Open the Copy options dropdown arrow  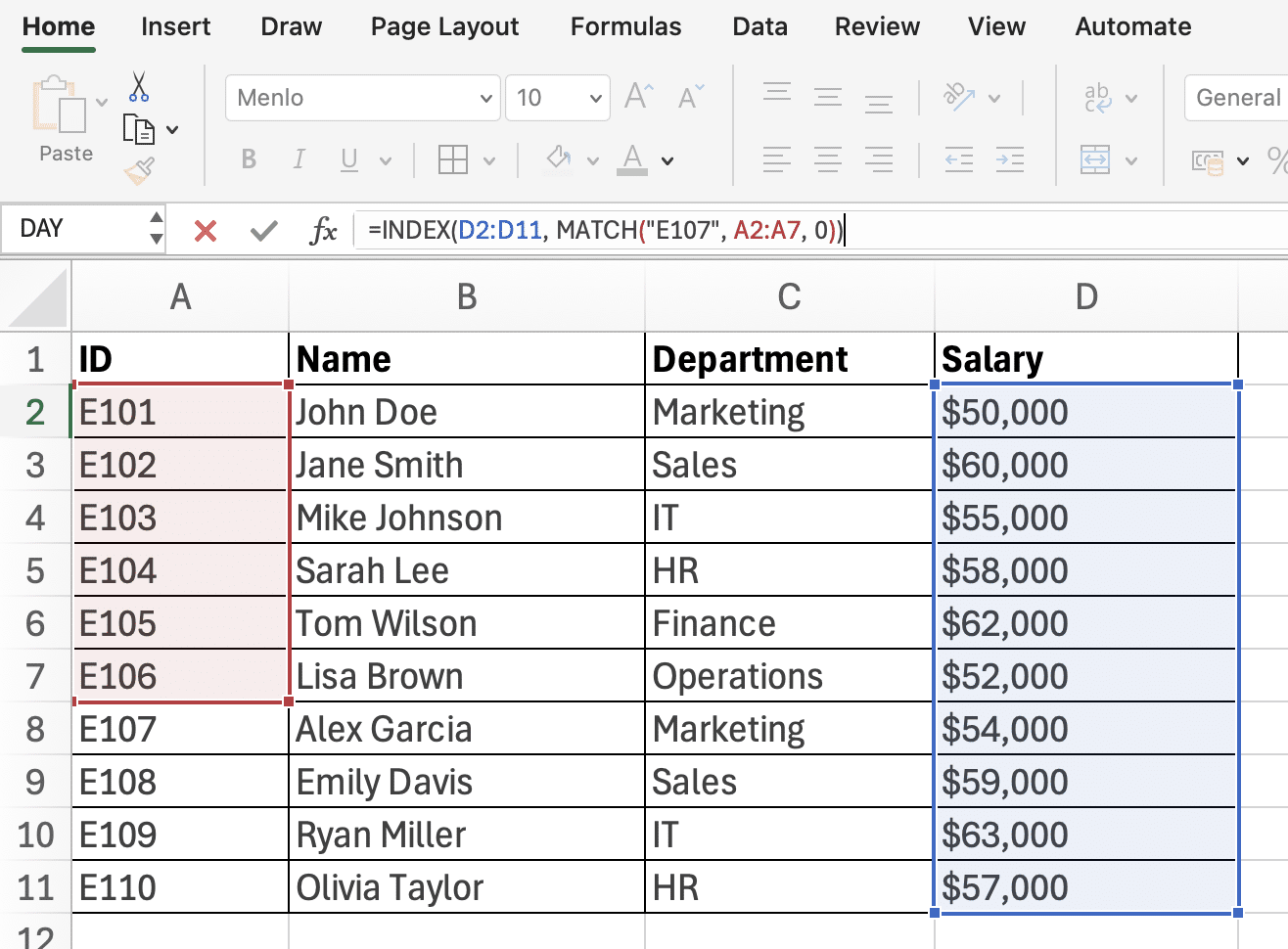click(172, 129)
